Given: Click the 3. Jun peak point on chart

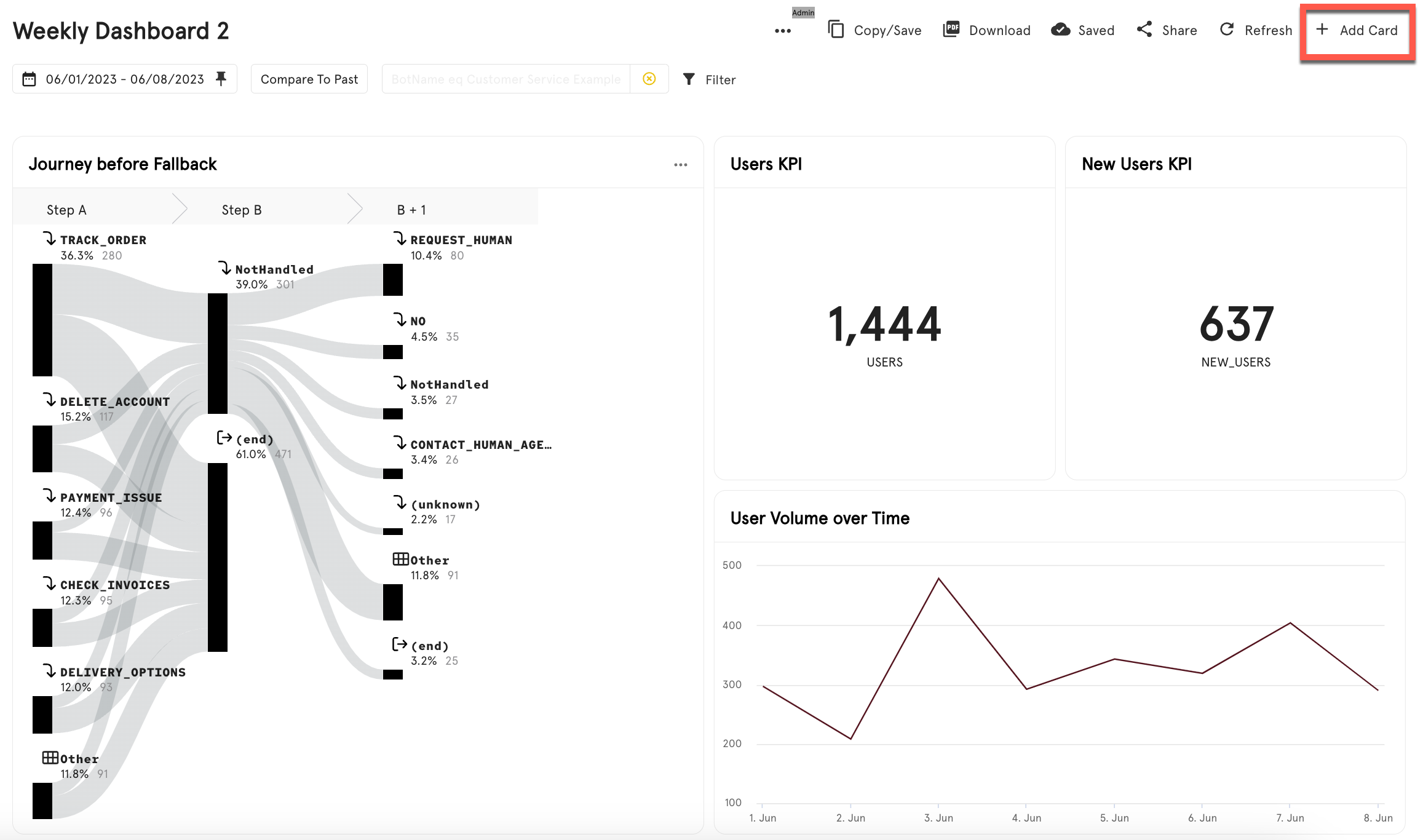Looking at the screenshot, I should 938,578.
